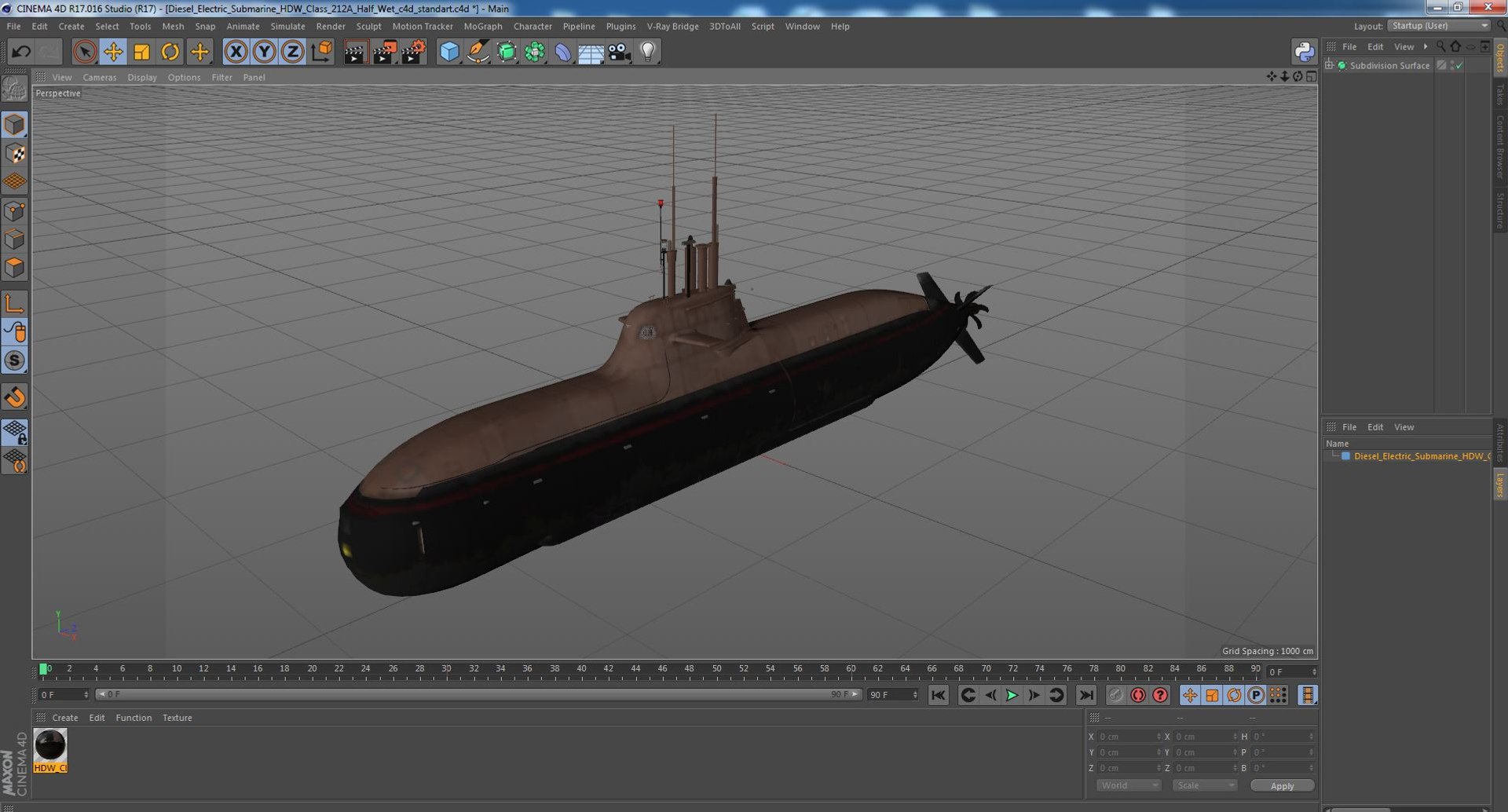Screen dimensions: 1508x812
Task: Open the spline pen tool
Action: coord(478,52)
